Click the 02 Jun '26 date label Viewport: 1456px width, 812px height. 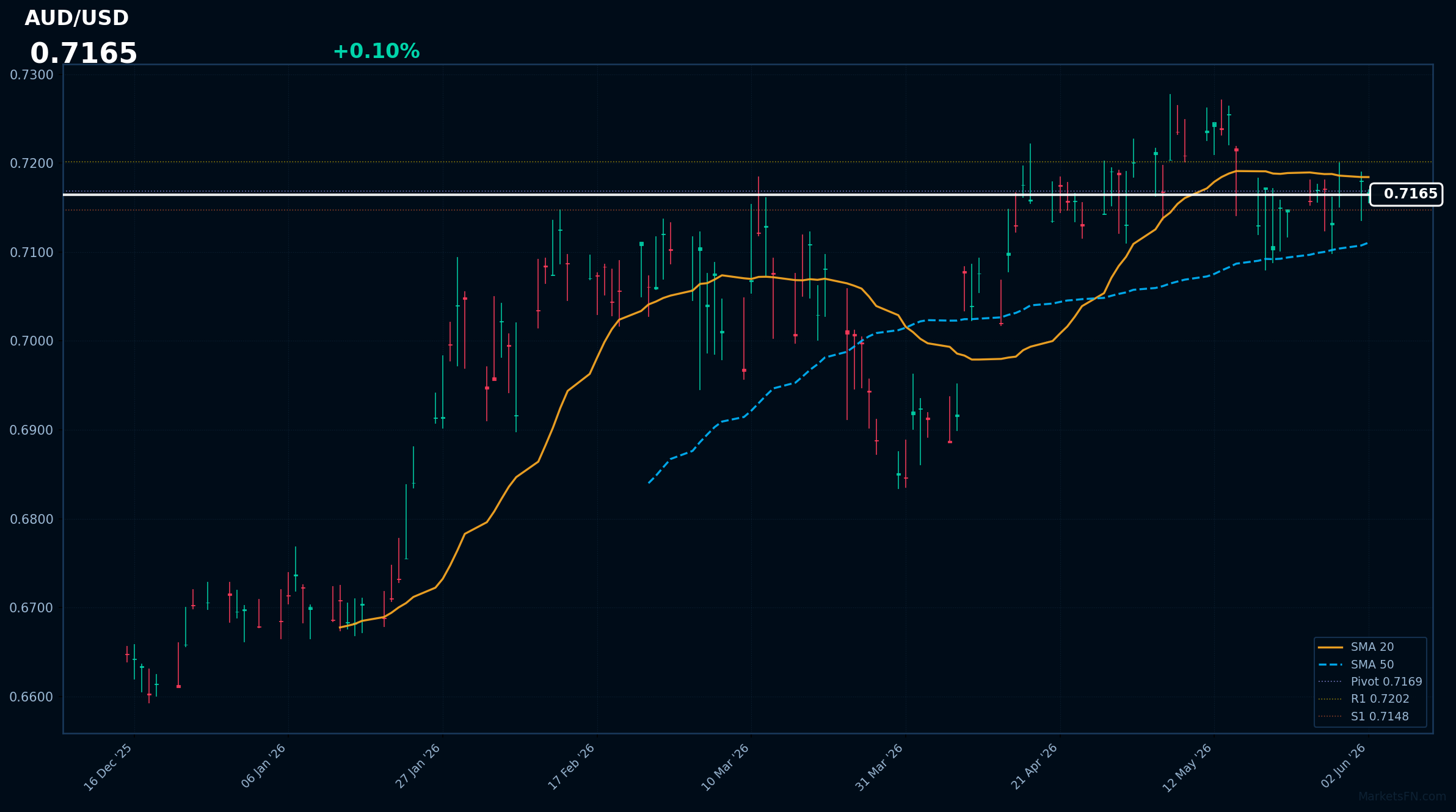pos(1344,766)
